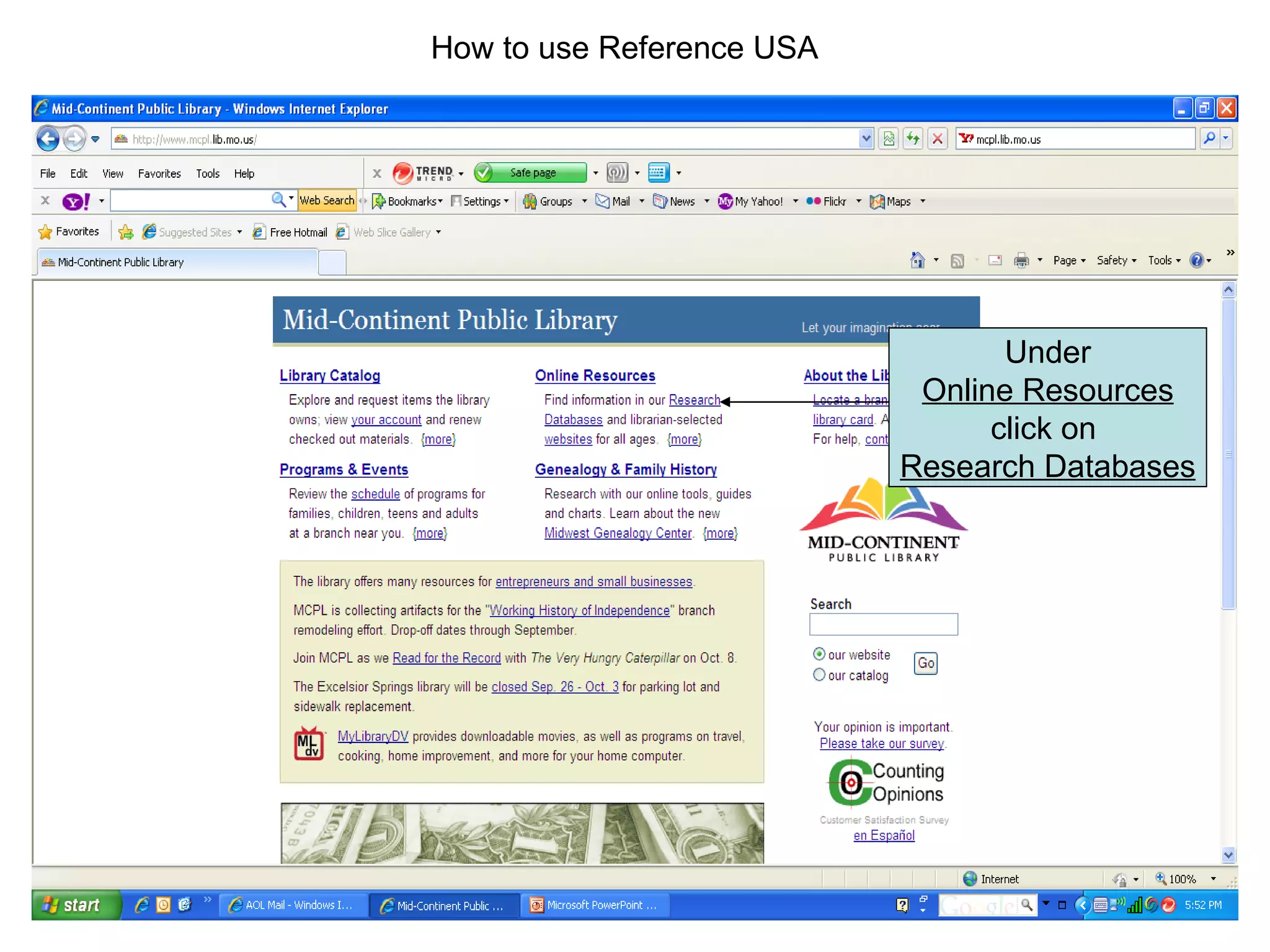Viewport: 1270px width, 952px height.
Task: Click the MyLibraryDV red logo icon
Action: [309, 744]
